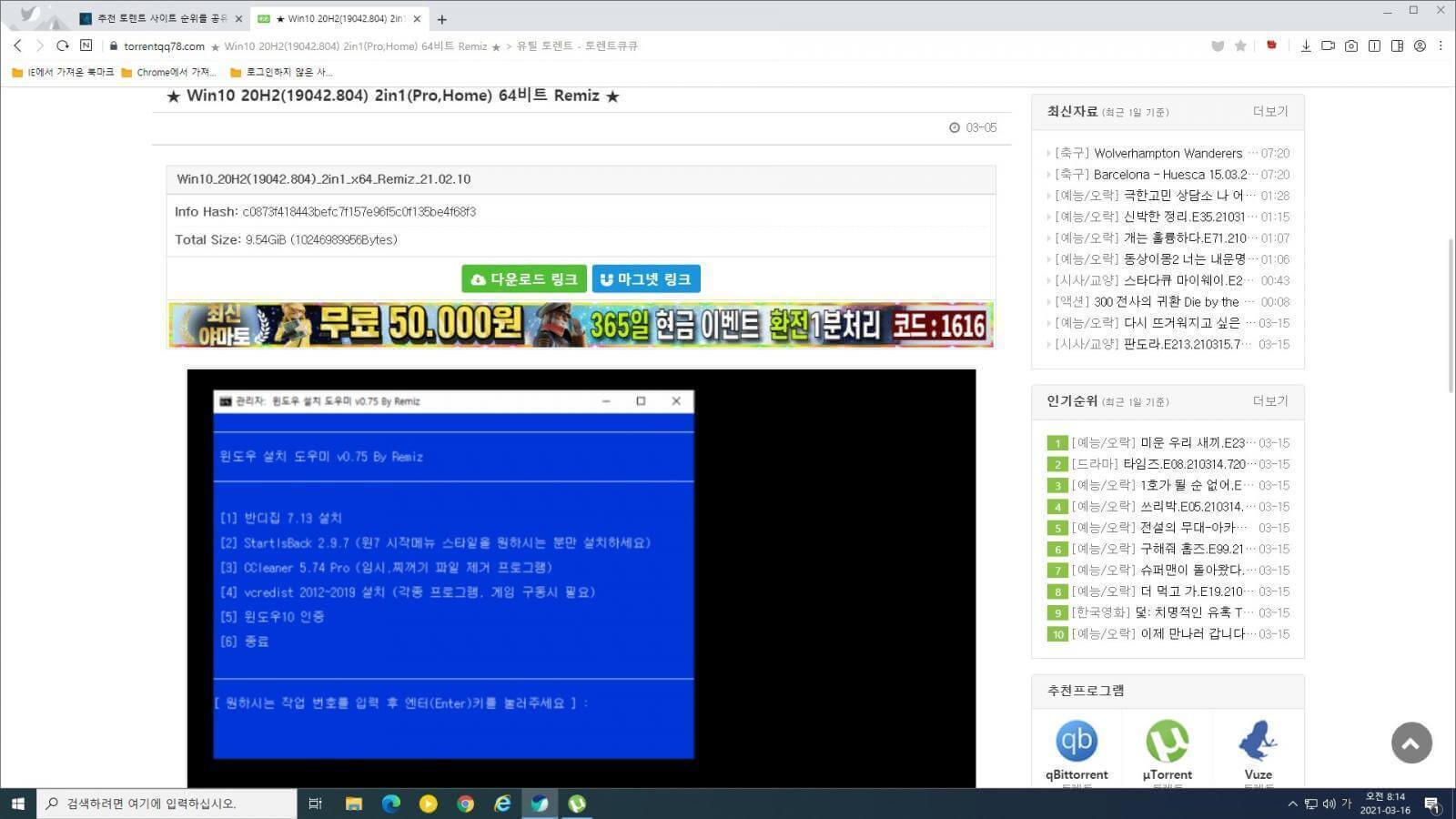Image resolution: width=1456 pixels, height=819 pixels.
Task: Click the blue 마그넷 링크 button
Action: (x=646, y=279)
